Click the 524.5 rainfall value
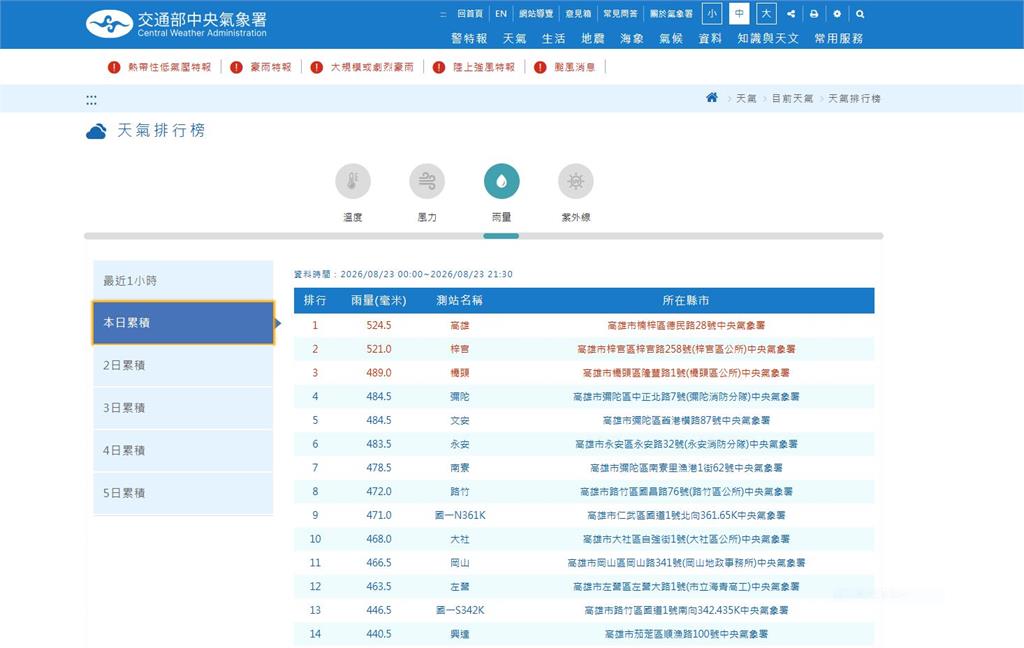The image size is (1024, 648). [x=379, y=325]
